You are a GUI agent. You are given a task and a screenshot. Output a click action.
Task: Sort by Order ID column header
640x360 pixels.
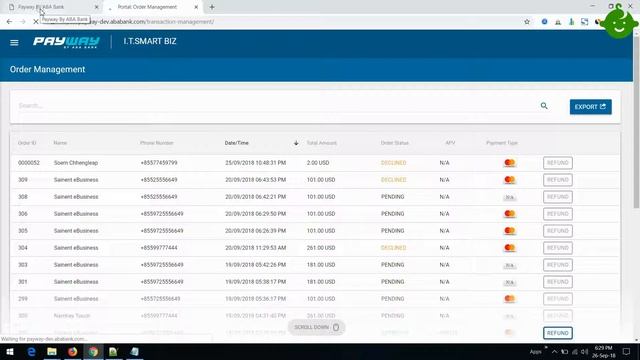27,143
